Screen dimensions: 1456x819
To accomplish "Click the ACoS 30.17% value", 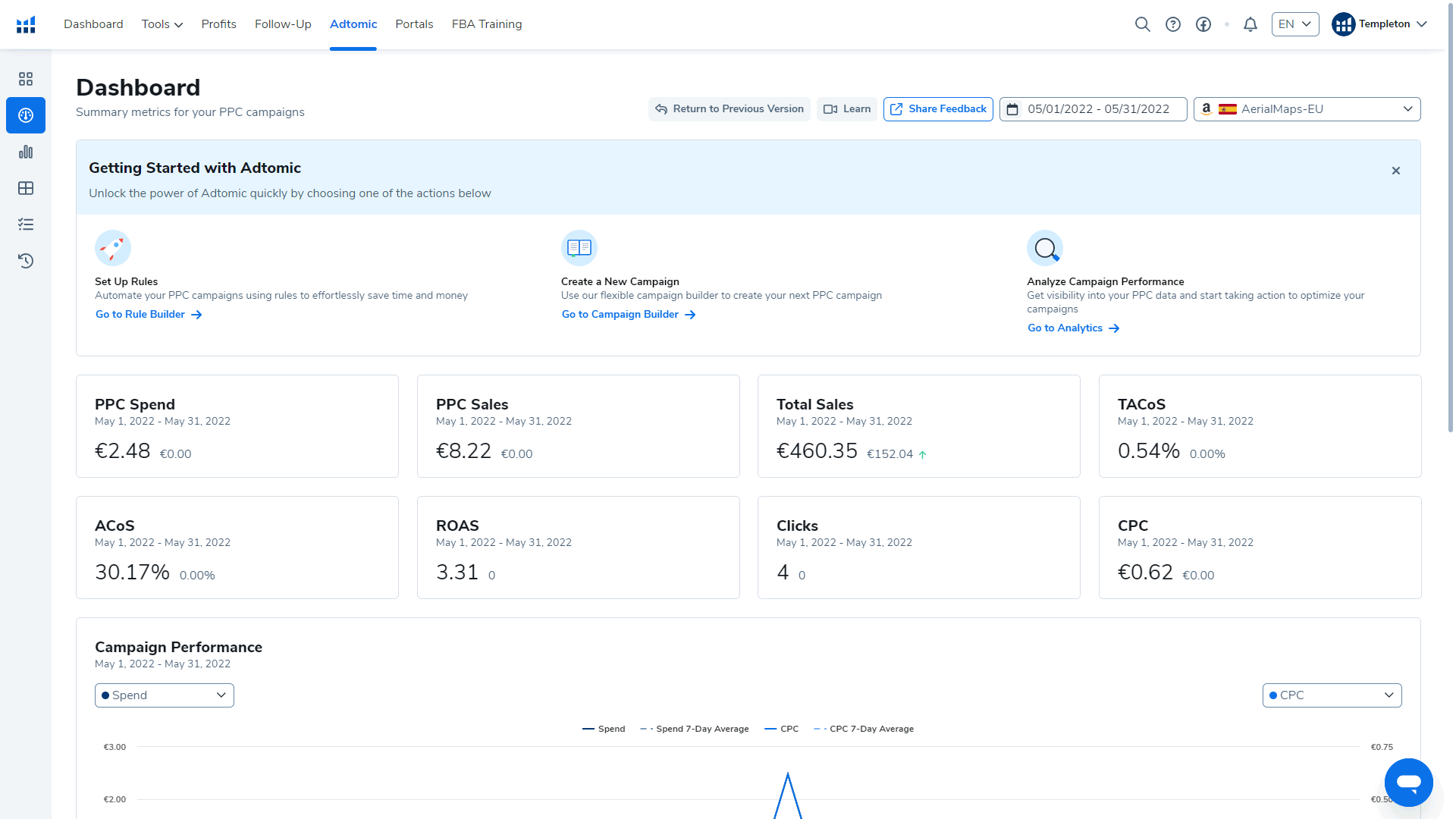I will pyautogui.click(x=132, y=573).
